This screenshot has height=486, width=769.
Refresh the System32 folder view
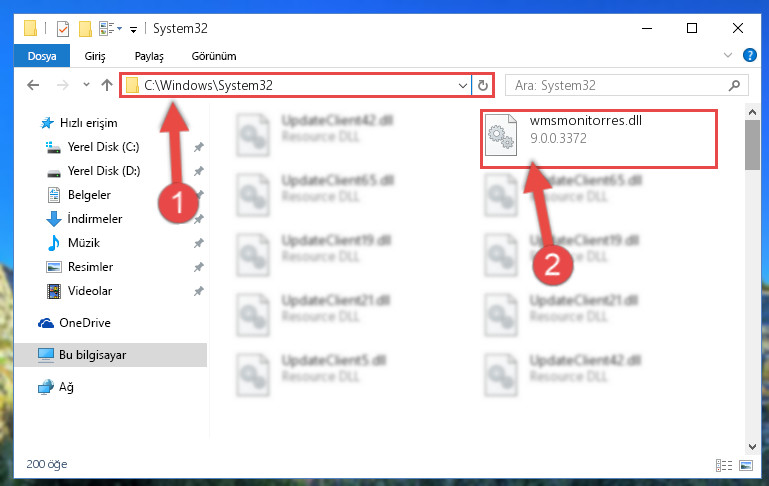click(483, 85)
